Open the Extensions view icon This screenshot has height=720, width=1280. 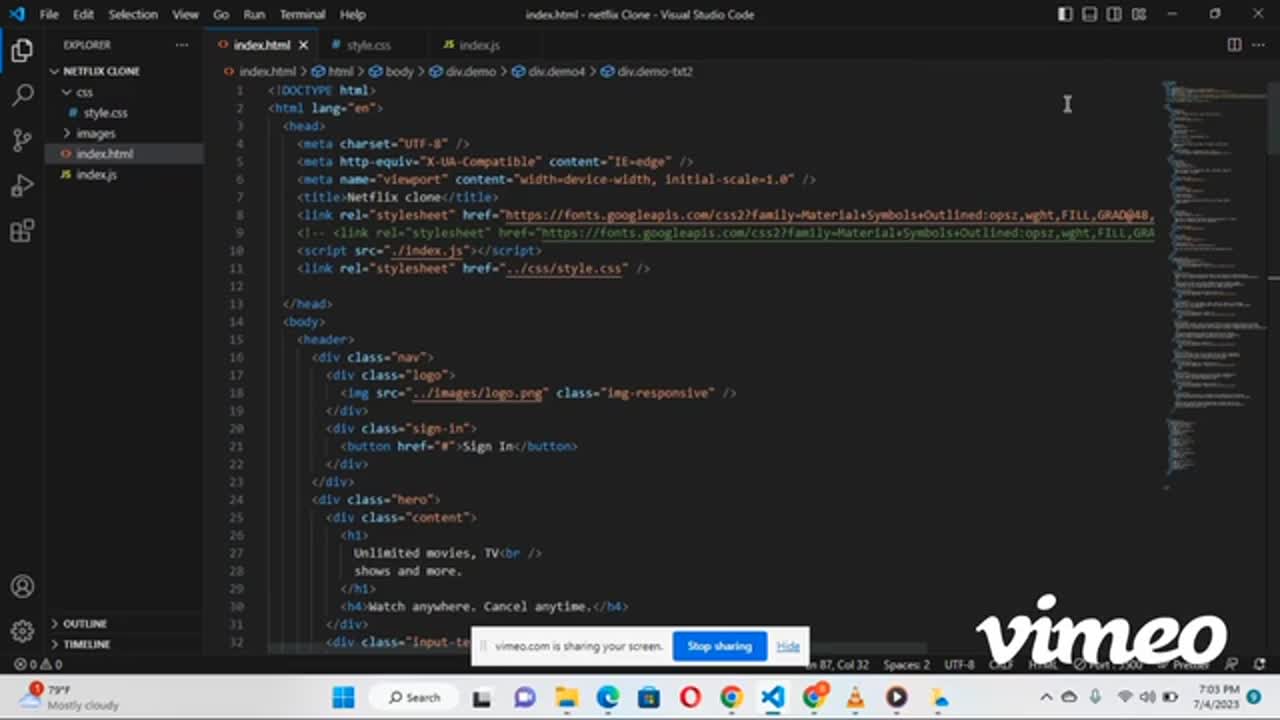pos(22,232)
